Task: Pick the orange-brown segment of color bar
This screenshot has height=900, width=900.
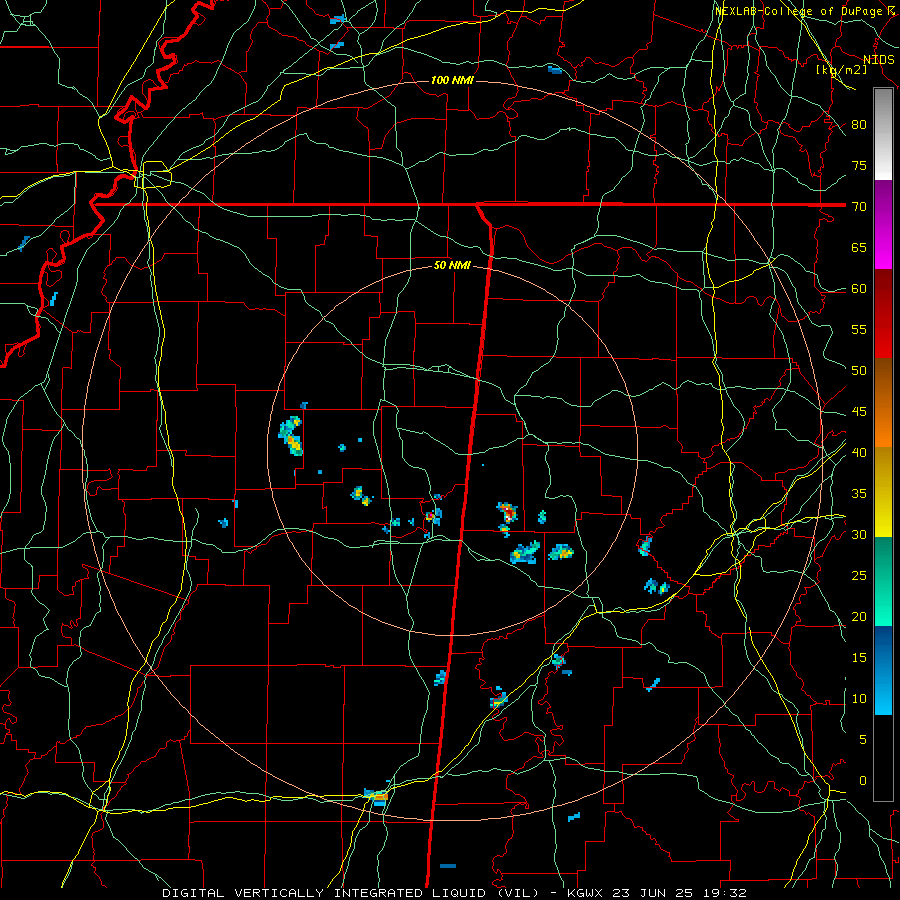Action: coord(883,403)
